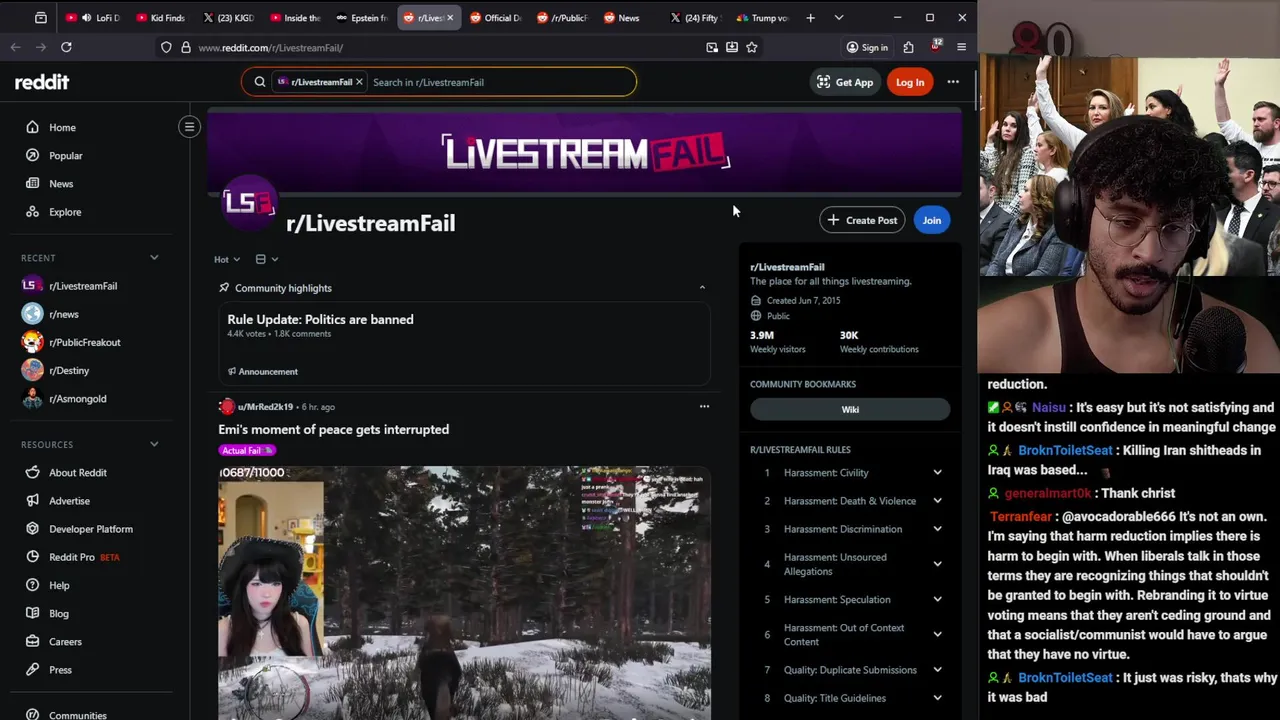Open the view layout dropdown

pyautogui.click(x=266, y=259)
